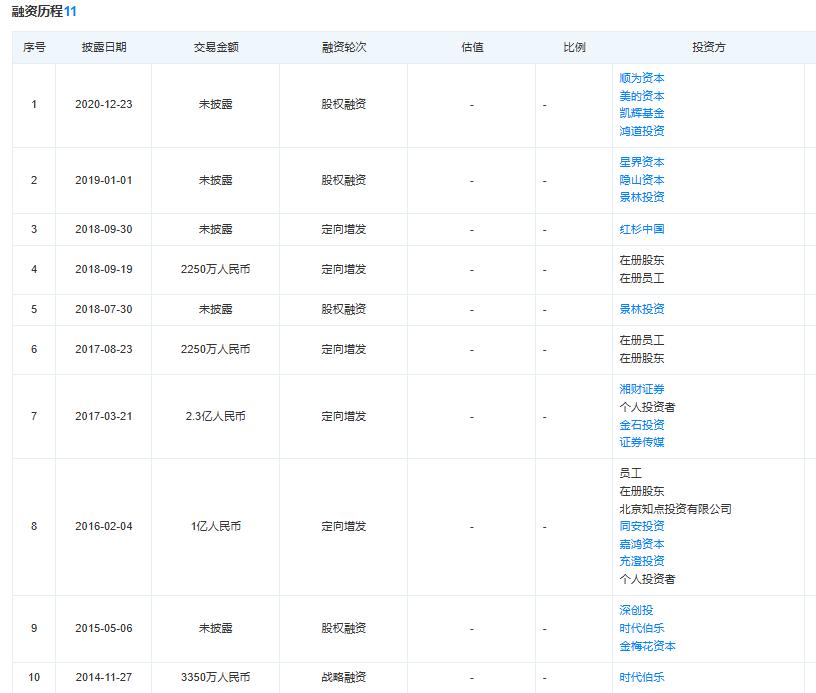This screenshot has height=693, width=816.
Task: Click 2250万人民币 in the 2017-08-23 row
Action: [215, 350]
